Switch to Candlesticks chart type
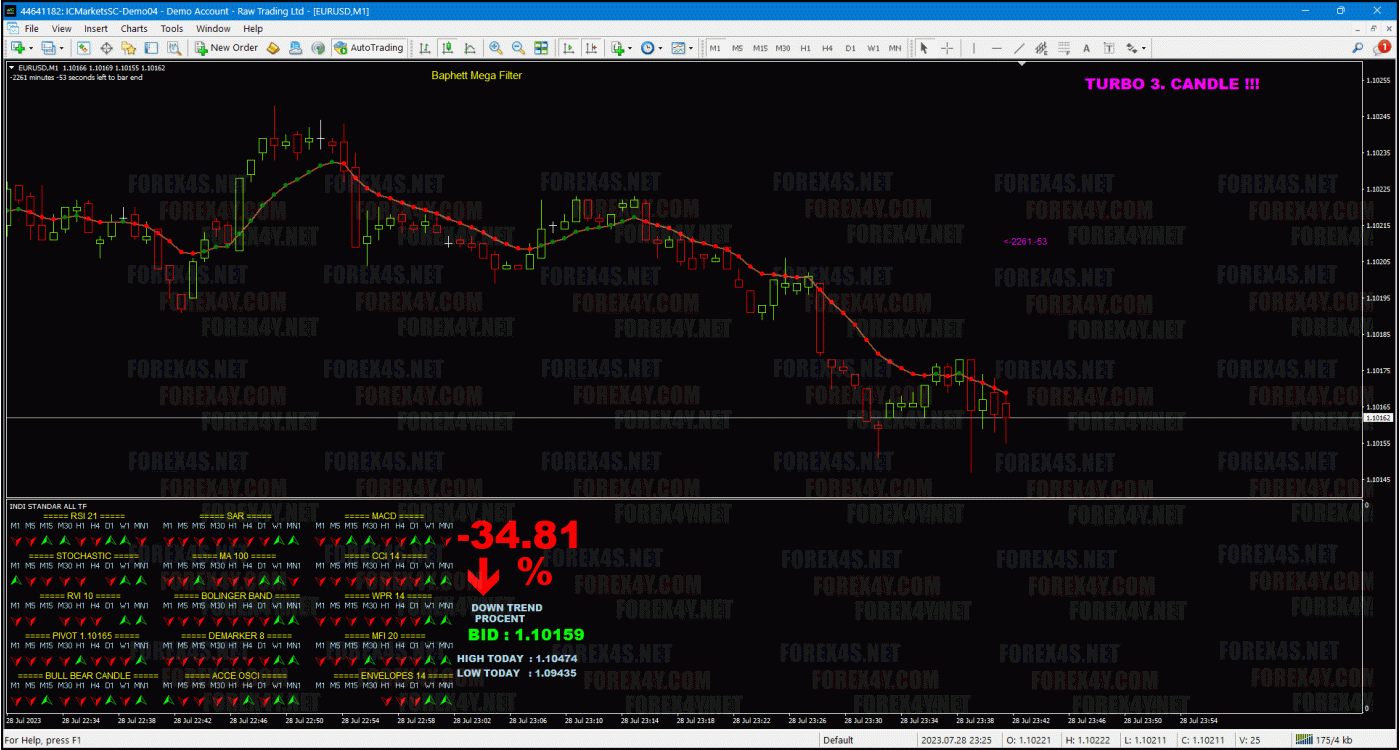The image size is (1400, 750). point(447,48)
